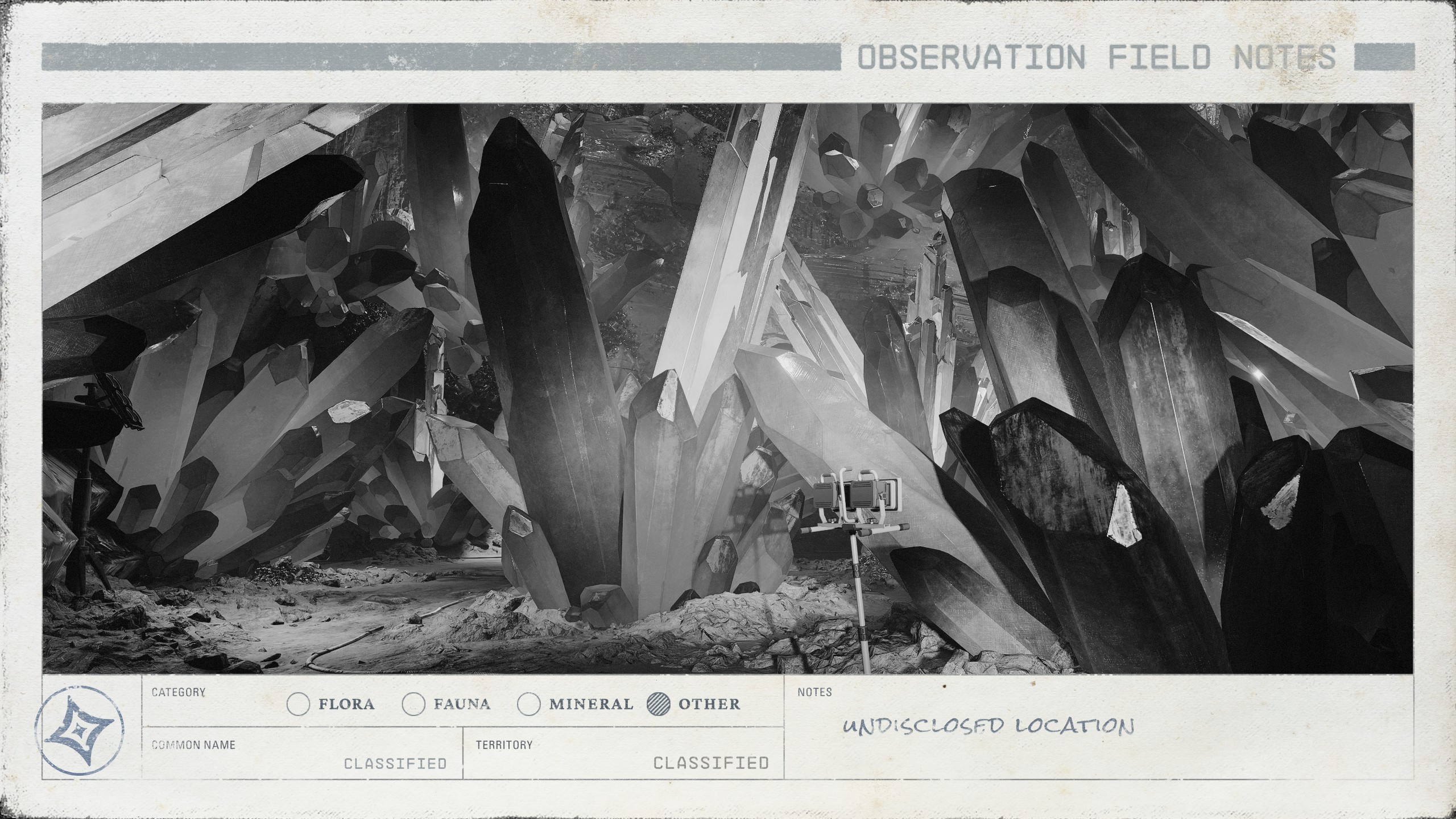Click the long gray header bar
This screenshot has height=819, width=1456.
click(441, 57)
